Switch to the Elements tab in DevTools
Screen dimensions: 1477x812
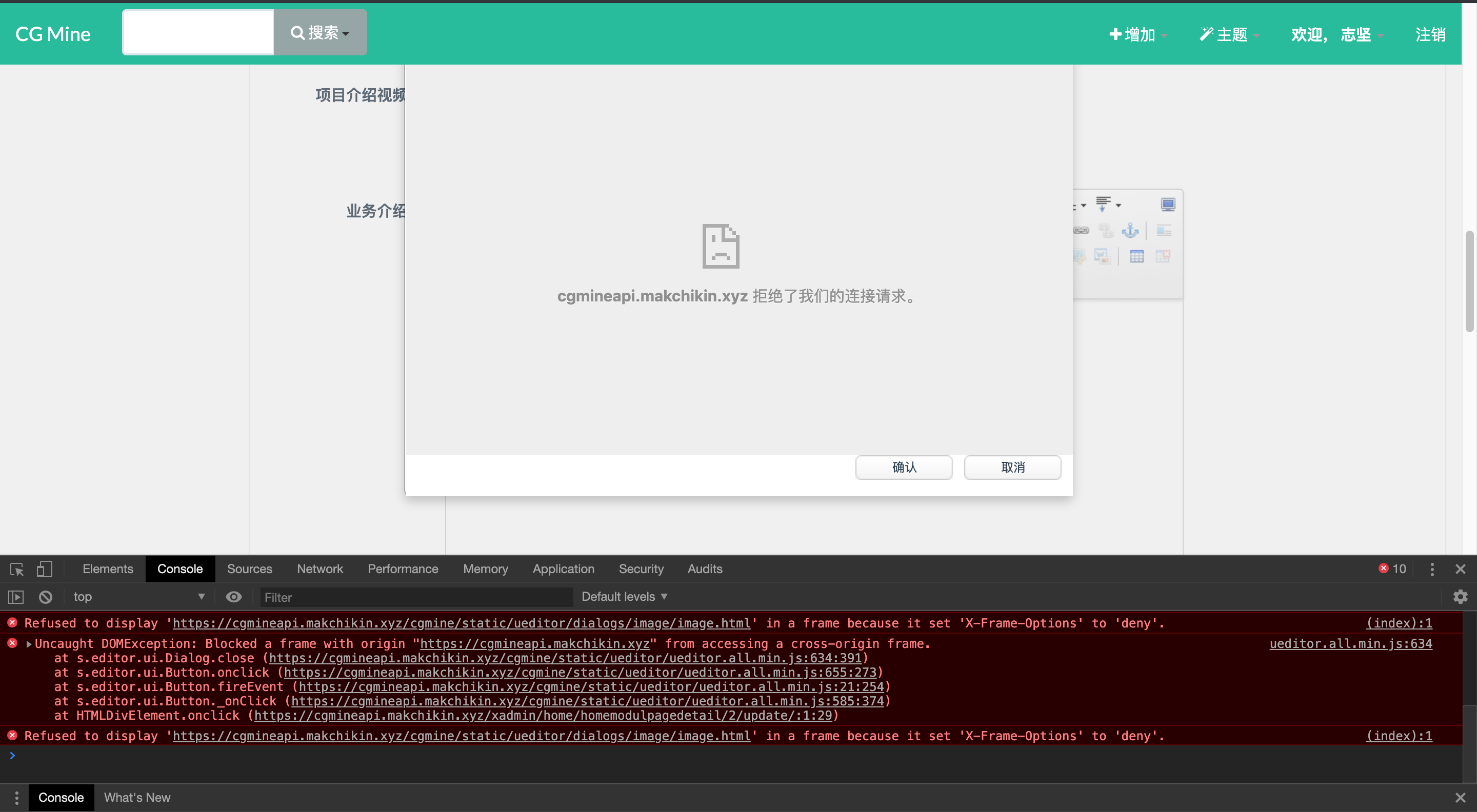tap(107, 568)
